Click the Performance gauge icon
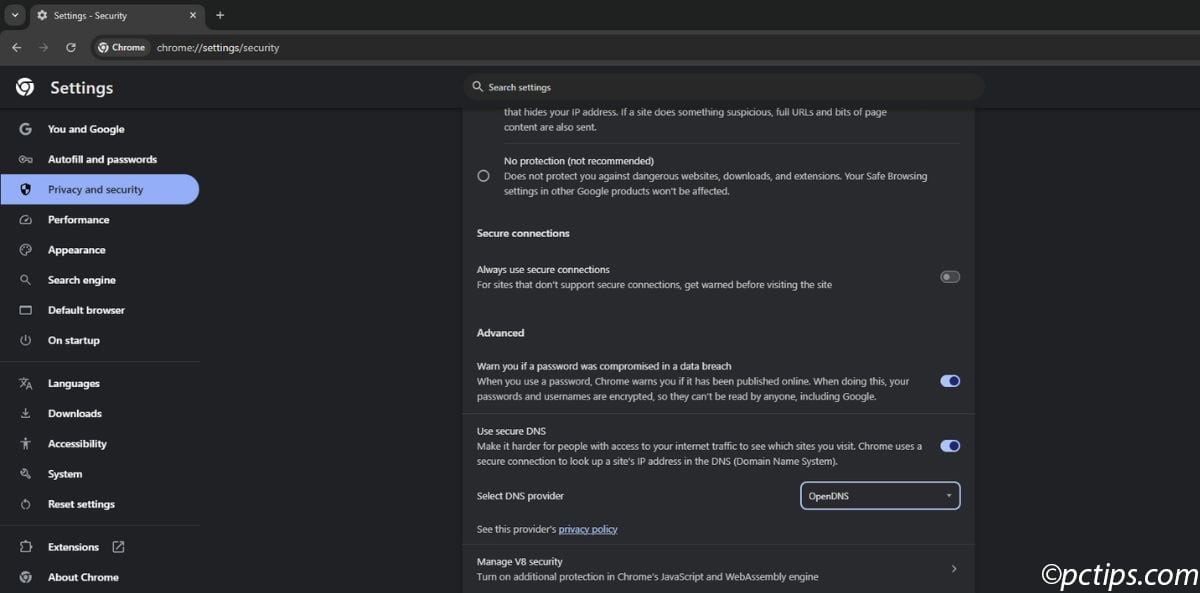Image resolution: width=1200 pixels, height=593 pixels. click(x=26, y=220)
